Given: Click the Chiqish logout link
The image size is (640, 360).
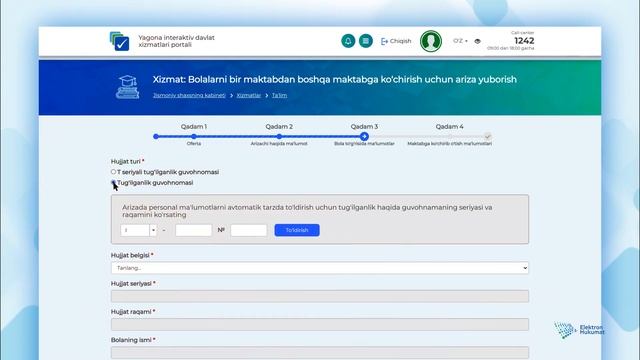Looking at the screenshot, I should (x=396, y=41).
